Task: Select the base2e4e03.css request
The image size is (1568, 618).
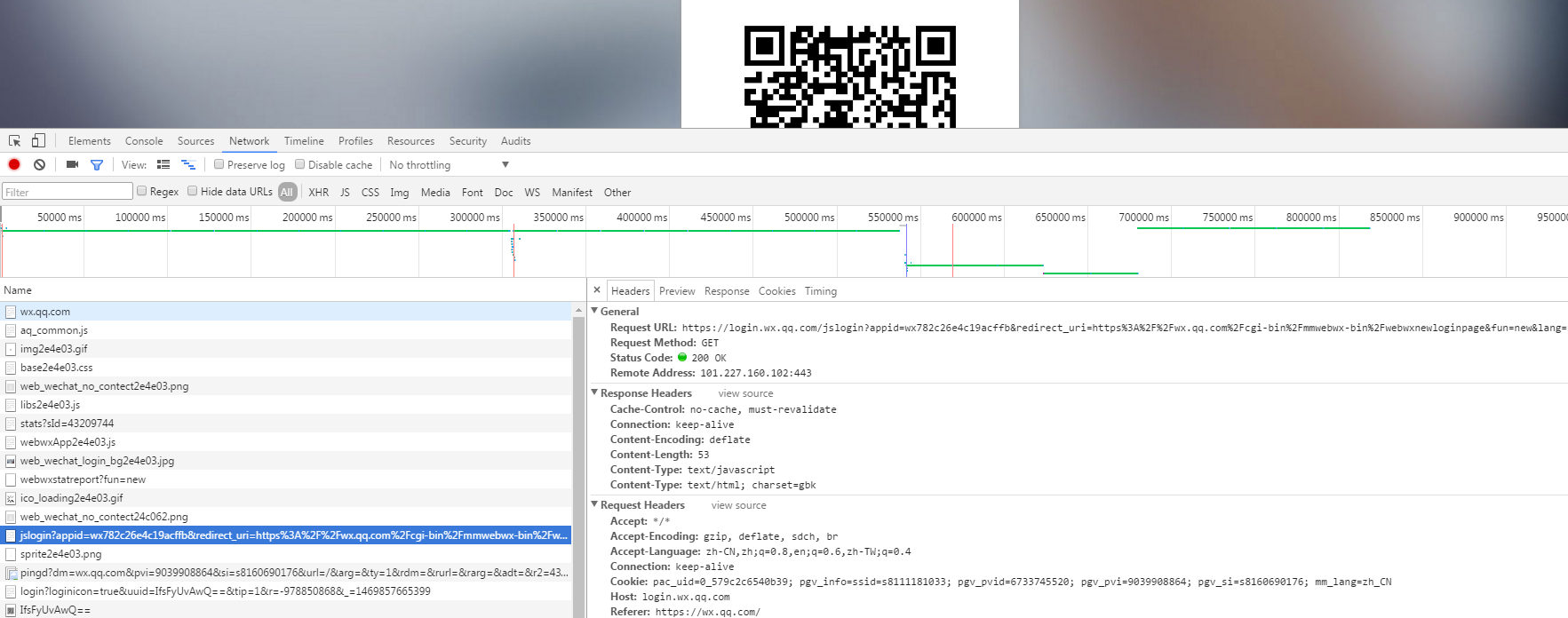Action: pos(286,368)
